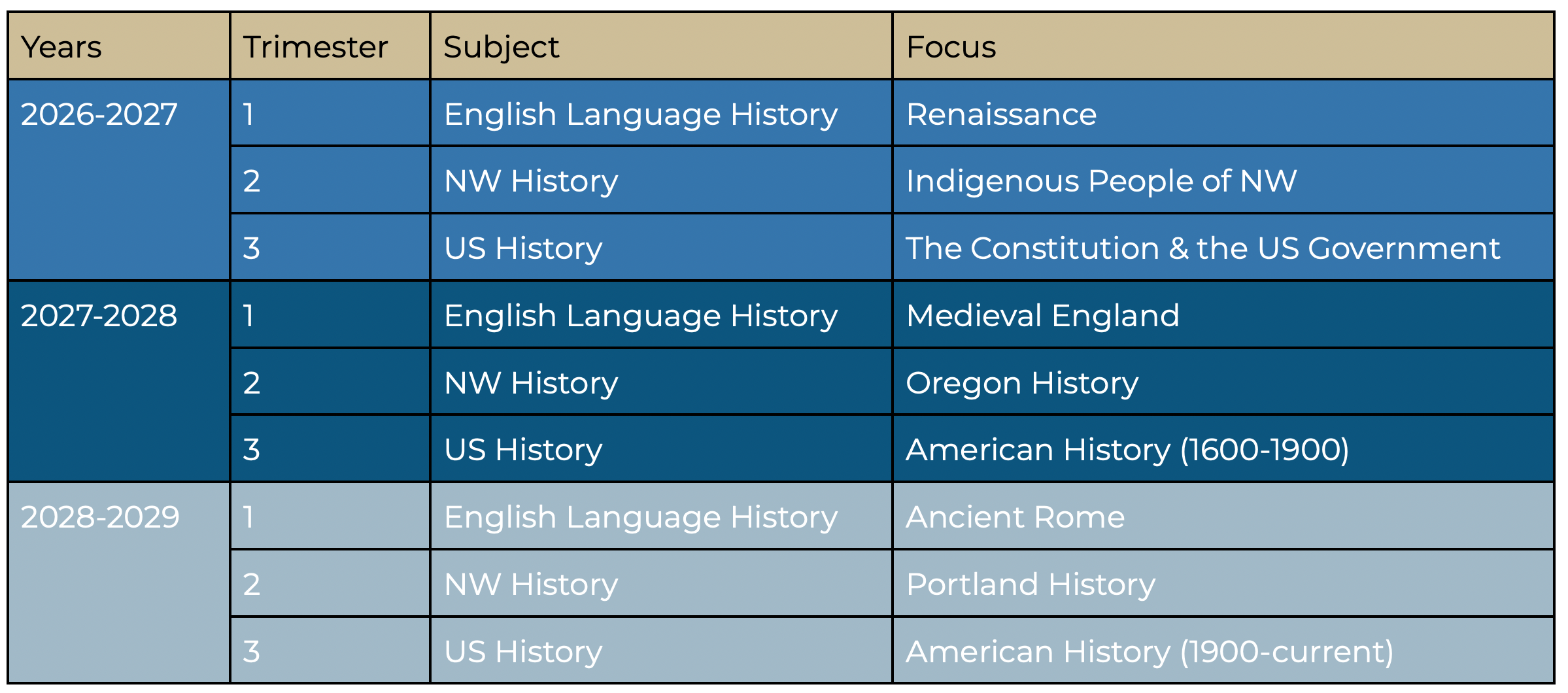Click US History in the 2026-2027 row
The height and width of the screenshot is (693, 1568).
(x=661, y=248)
